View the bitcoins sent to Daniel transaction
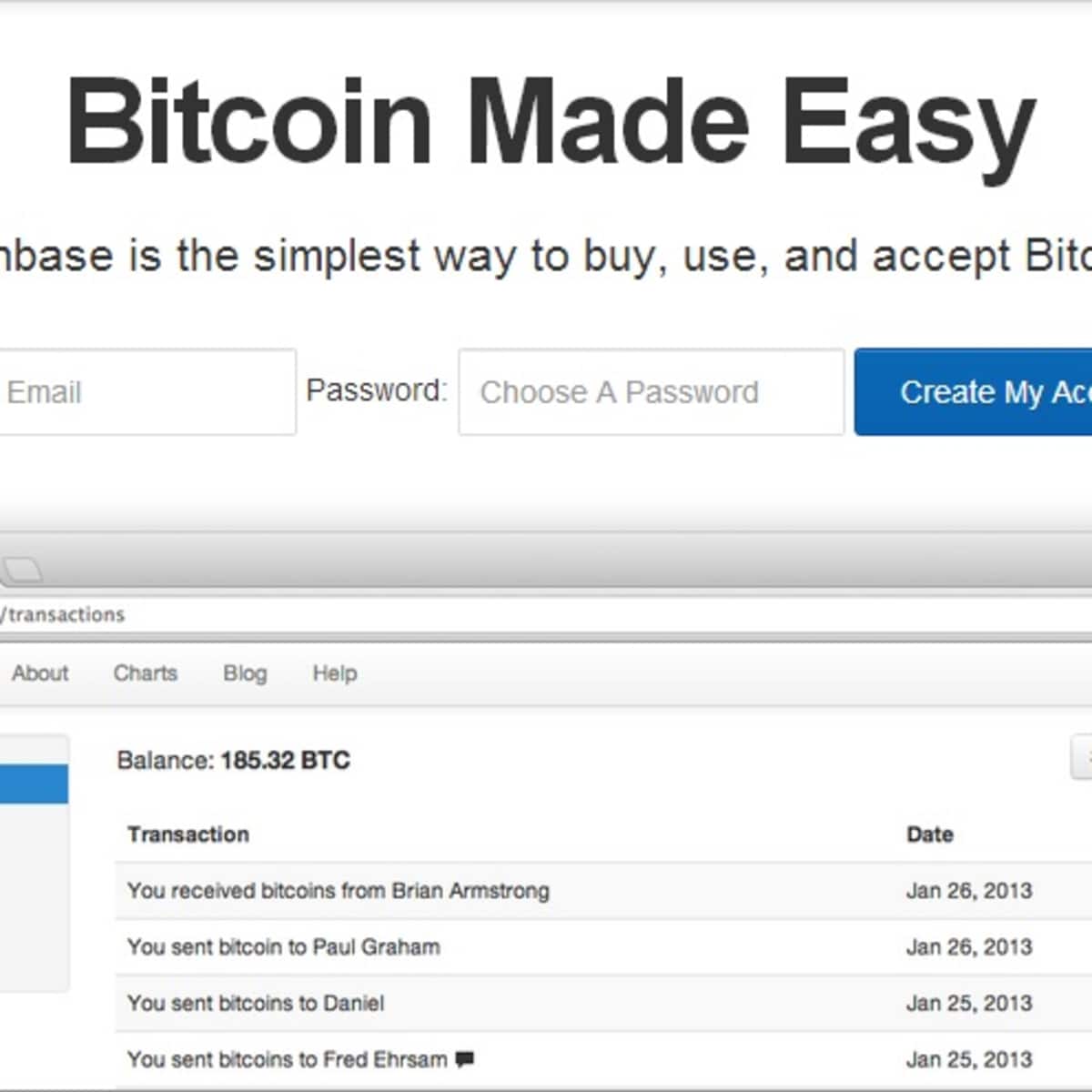The width and height of the screenshot is (1092, 1092). (x=255, y=1004)
